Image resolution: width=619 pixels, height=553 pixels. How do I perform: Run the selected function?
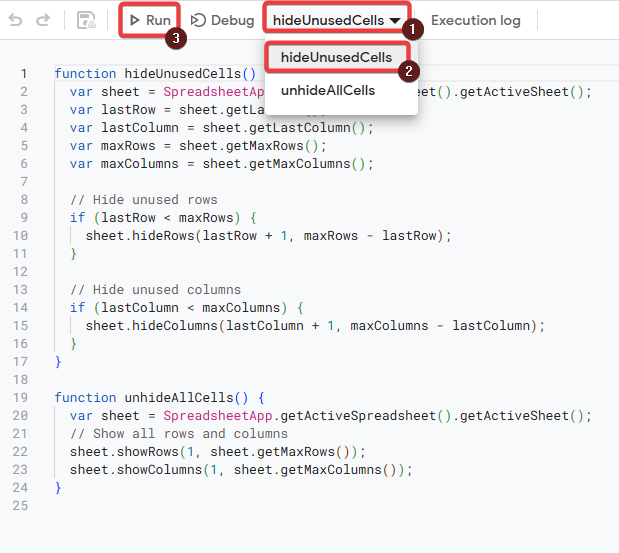point(150,20)
